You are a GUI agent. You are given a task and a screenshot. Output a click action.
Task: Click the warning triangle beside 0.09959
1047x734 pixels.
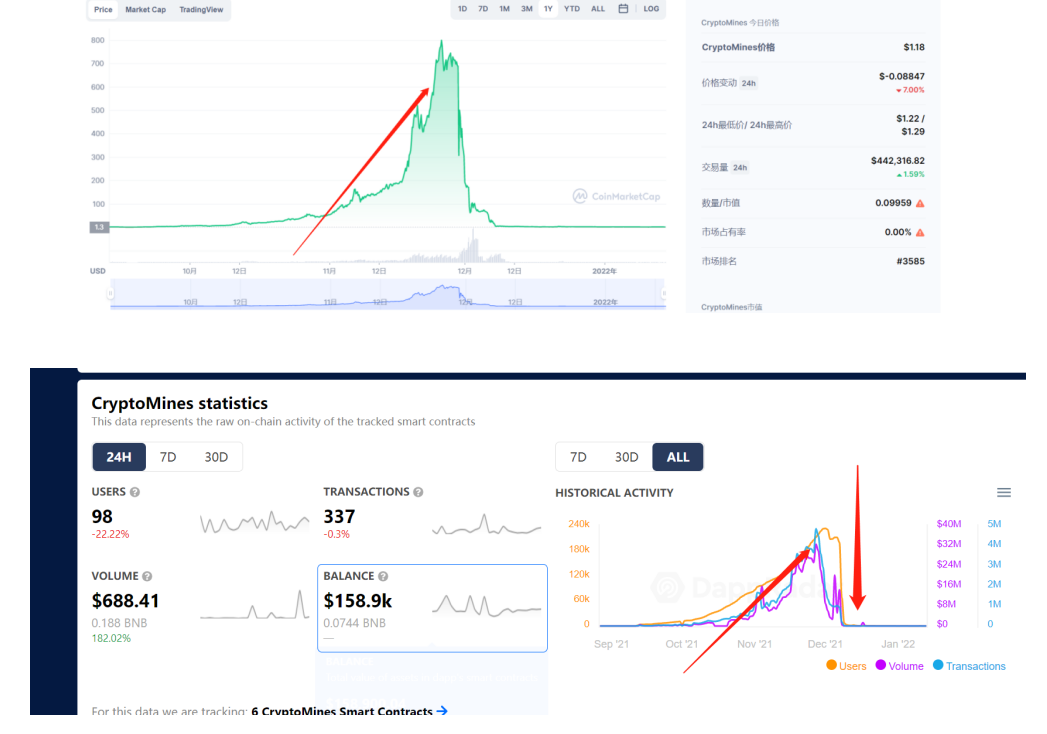point(920,203)
